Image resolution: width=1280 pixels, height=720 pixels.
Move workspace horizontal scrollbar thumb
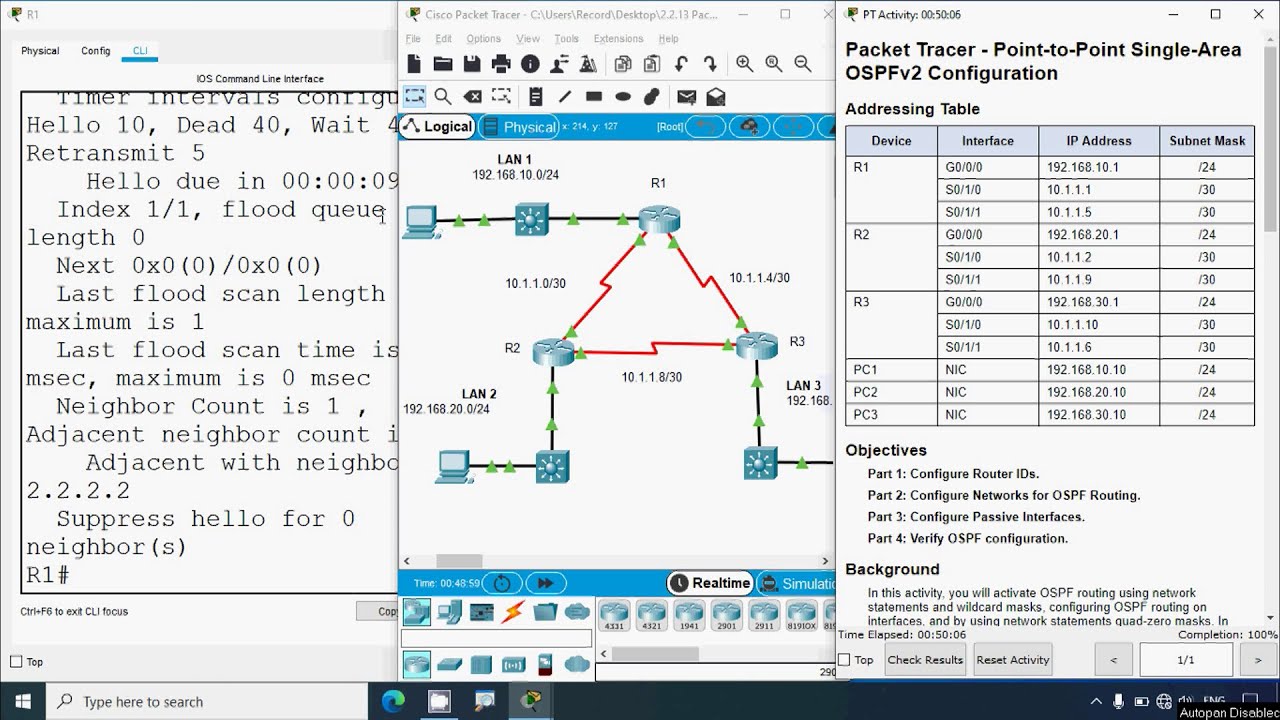[x=459, y=561]
